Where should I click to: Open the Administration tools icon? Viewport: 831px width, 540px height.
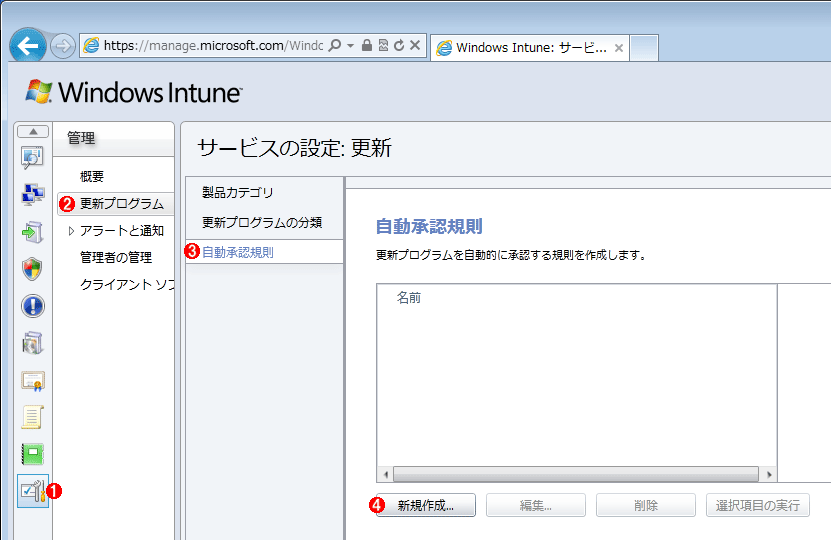[32, 491]
